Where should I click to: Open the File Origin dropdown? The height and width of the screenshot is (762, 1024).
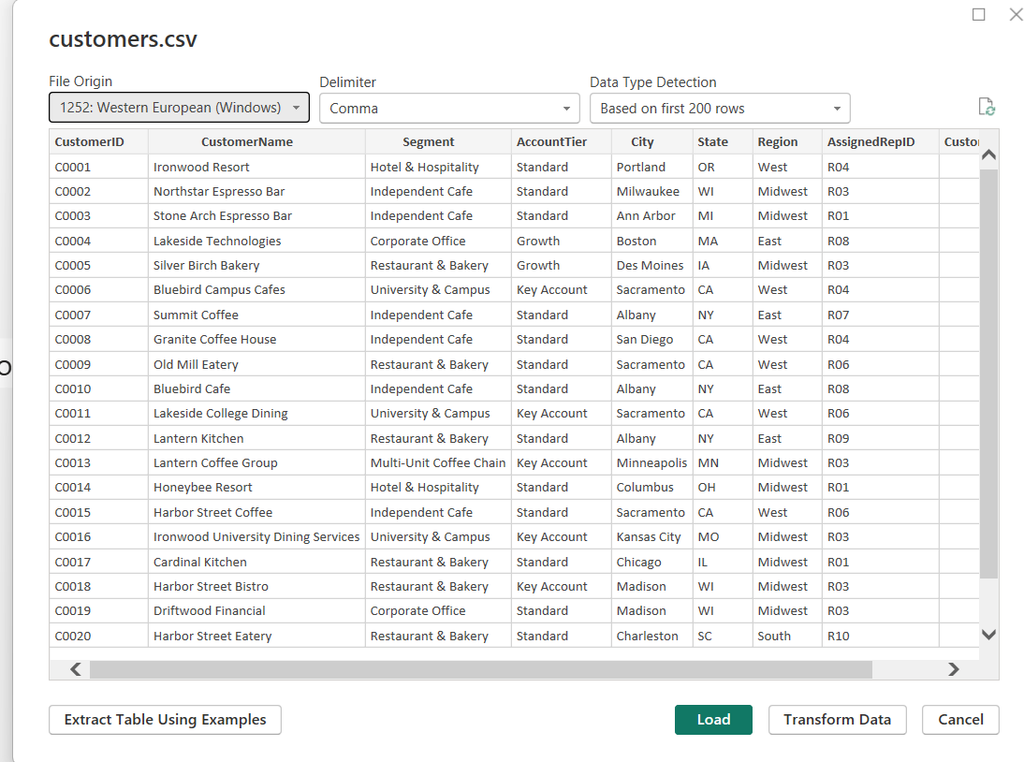tap(179, 108)
